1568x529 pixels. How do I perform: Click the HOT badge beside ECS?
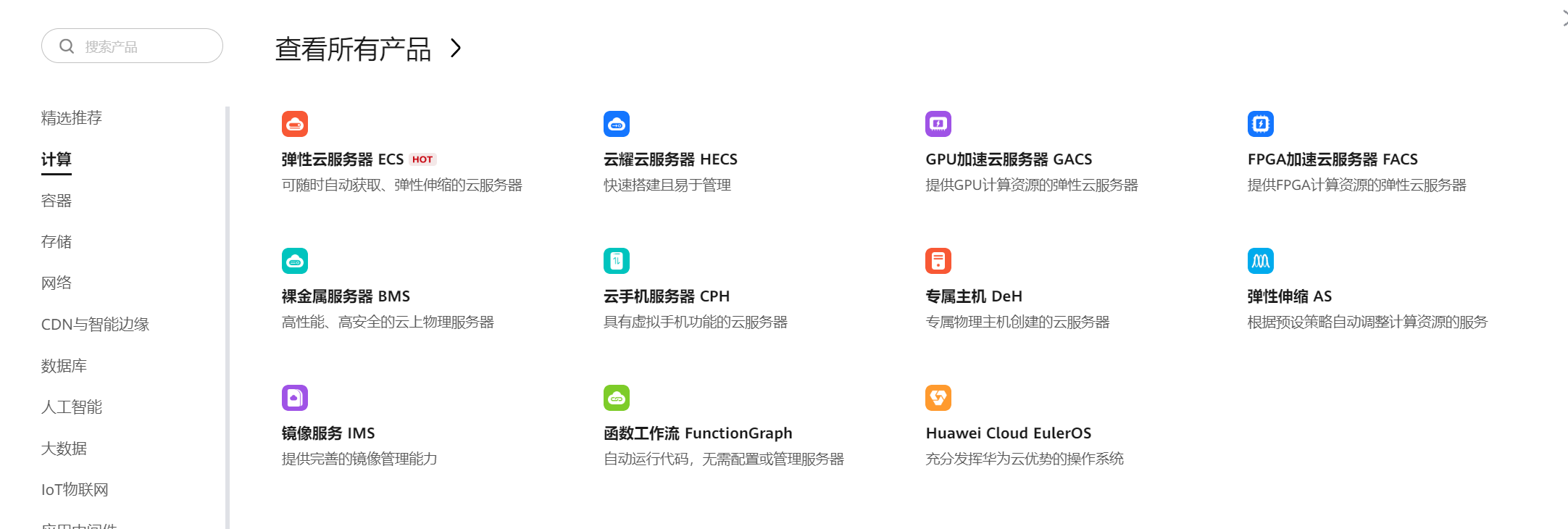[422, 159]
